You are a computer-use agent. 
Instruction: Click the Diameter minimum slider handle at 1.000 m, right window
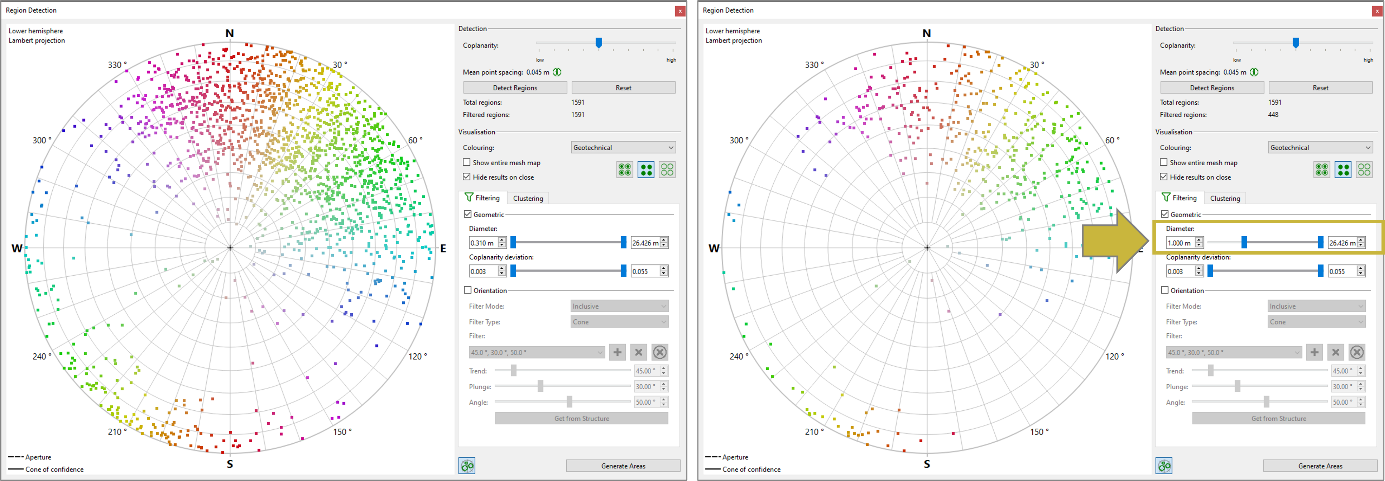1244,242
